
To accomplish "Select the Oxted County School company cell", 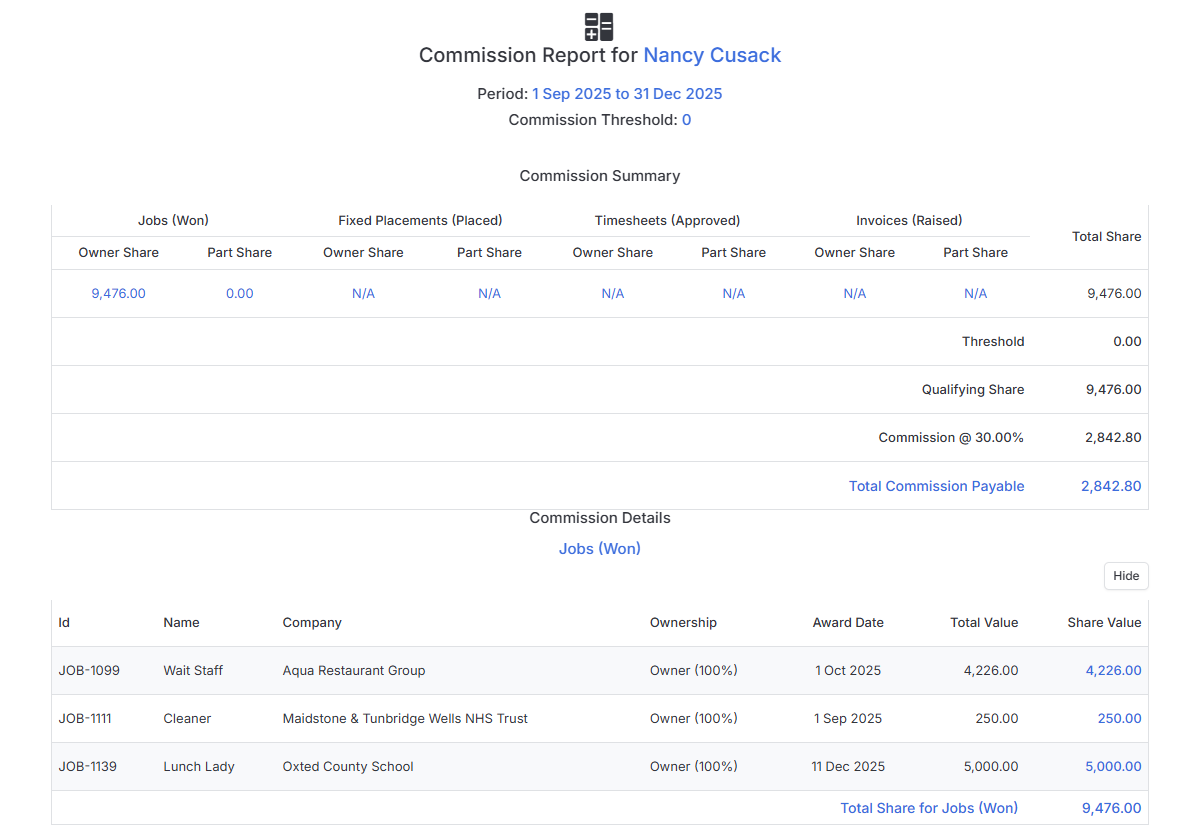I will click(348, 767).
